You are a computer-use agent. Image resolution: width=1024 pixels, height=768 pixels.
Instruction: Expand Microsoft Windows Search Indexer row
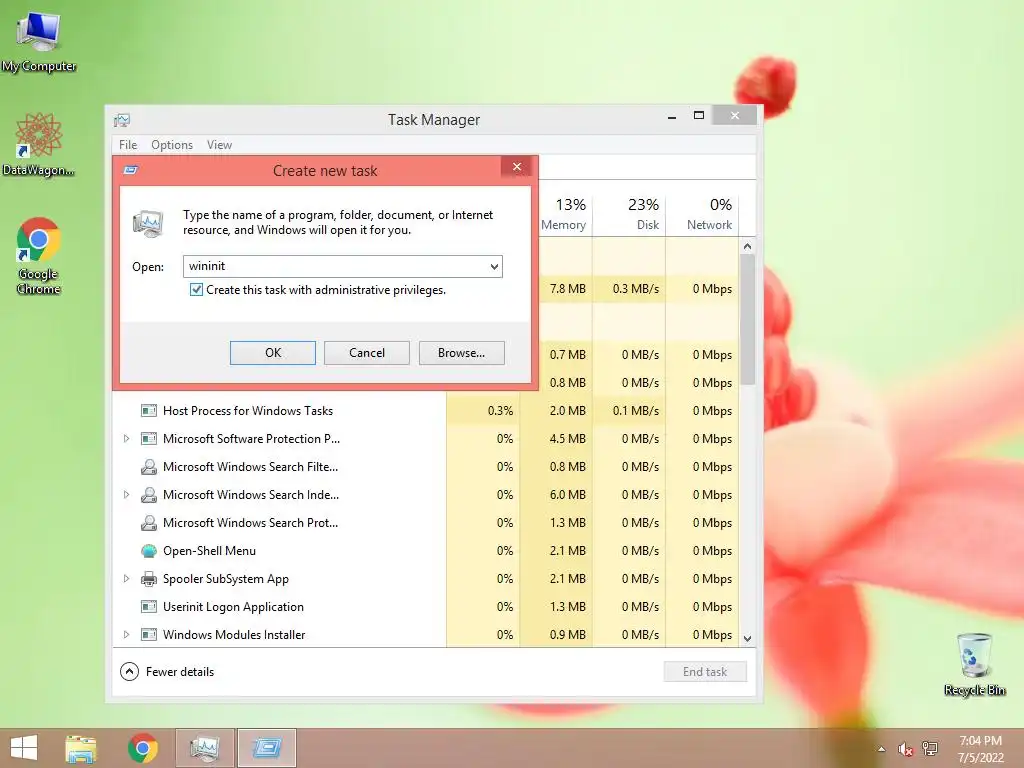[x=127, y=495]
